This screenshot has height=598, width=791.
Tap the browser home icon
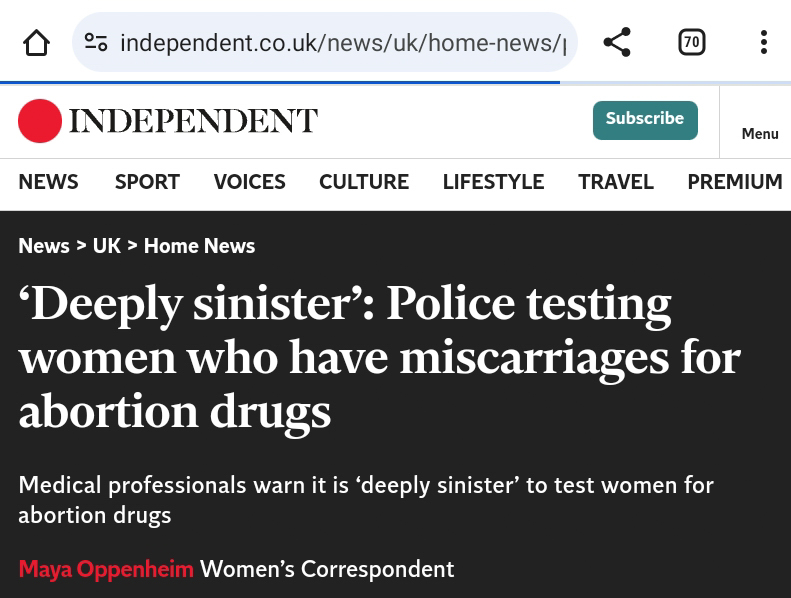click(x=37, y=42)
